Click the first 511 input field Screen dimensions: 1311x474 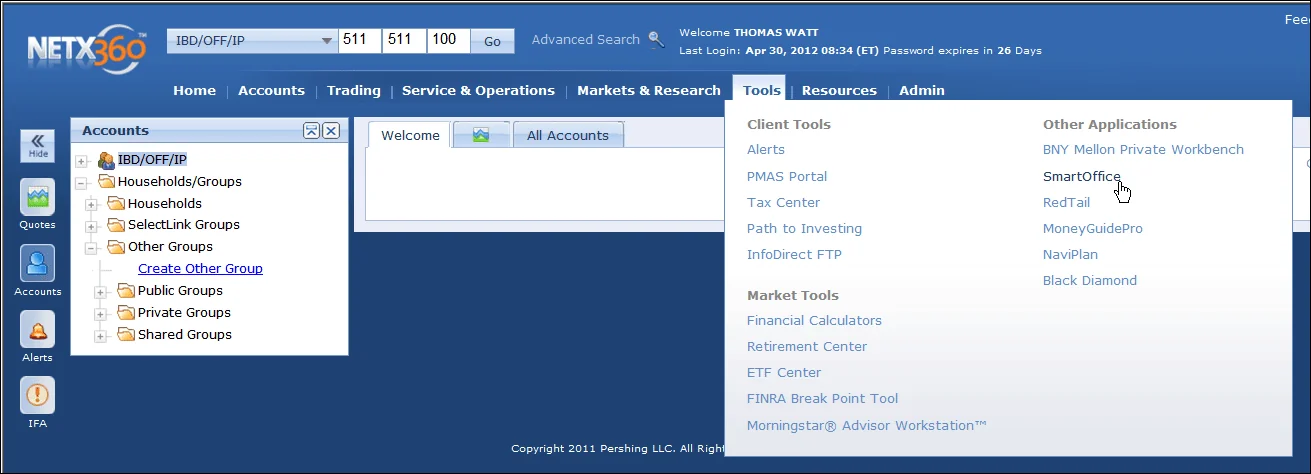point(361,41)
